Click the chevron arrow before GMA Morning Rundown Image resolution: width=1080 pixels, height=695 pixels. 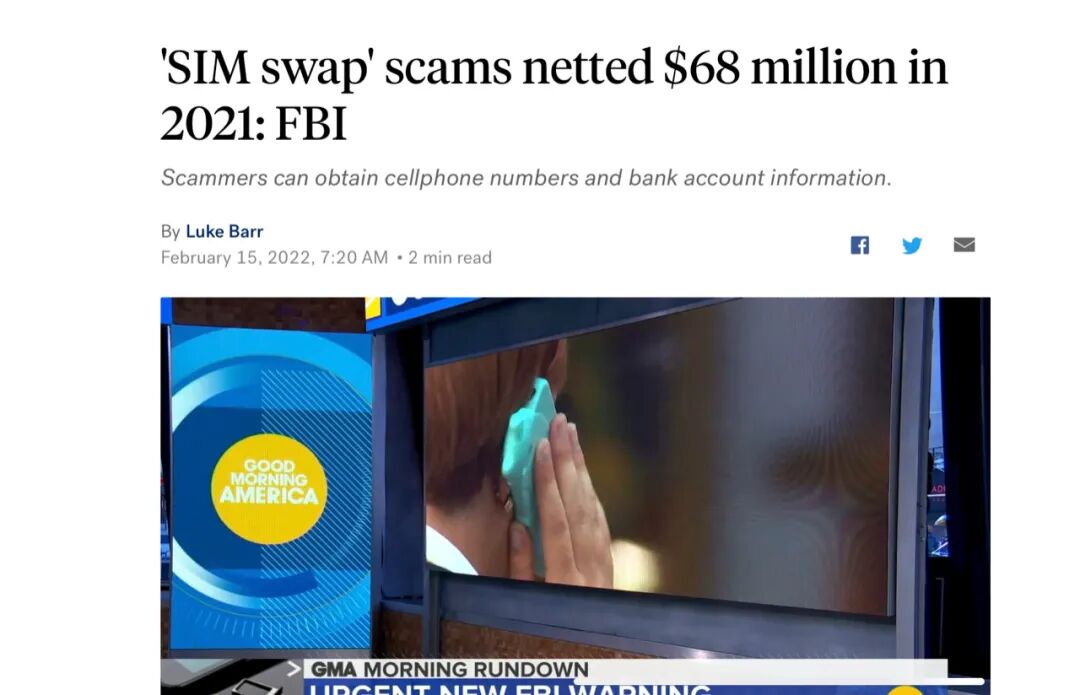pyautogui.click(x=293, y=668)
